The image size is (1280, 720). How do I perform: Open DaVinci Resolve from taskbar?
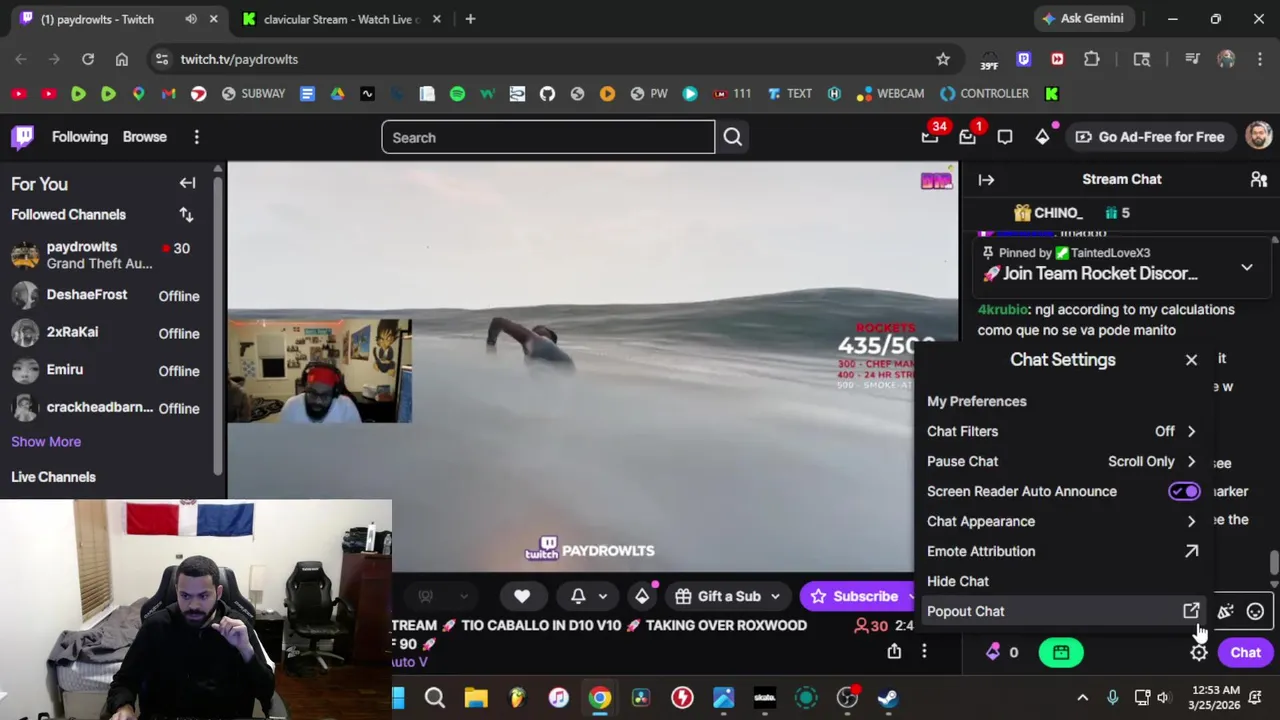[641, 698]
